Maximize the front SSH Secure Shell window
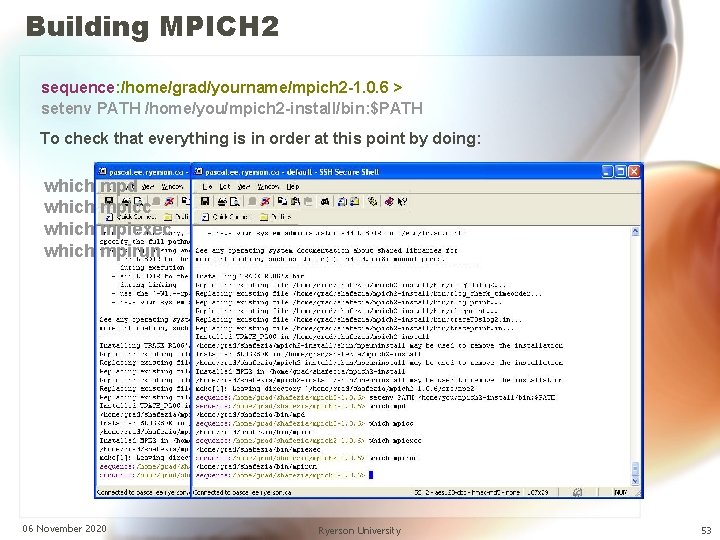Image resolution: width=720 pixels, height=540 pixels. click(x=620, y=171)
